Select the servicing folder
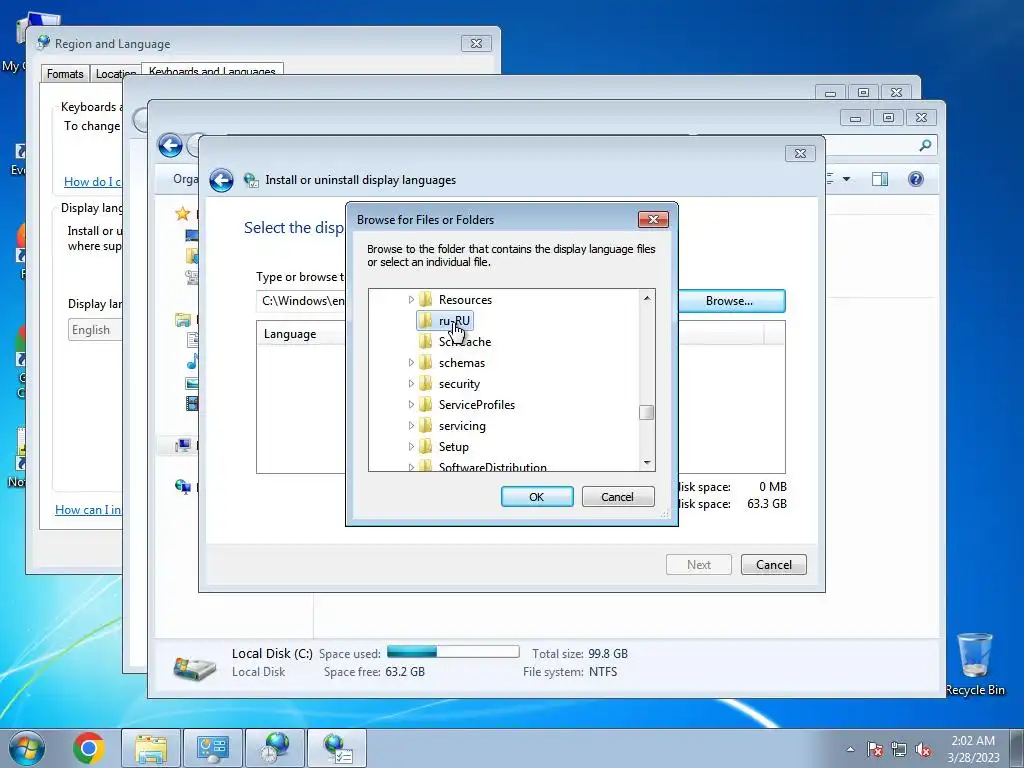 tap(462, 426)
